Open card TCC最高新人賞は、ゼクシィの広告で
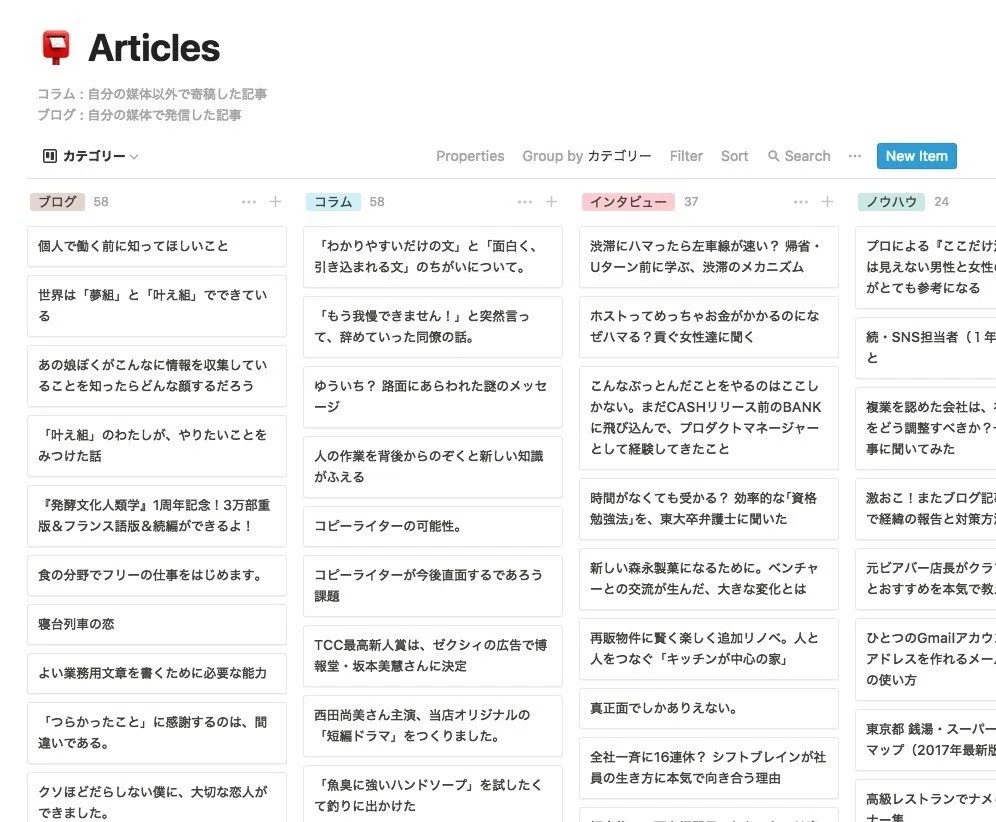The width and height of the screenshot is (996, 822). [433, 656]
